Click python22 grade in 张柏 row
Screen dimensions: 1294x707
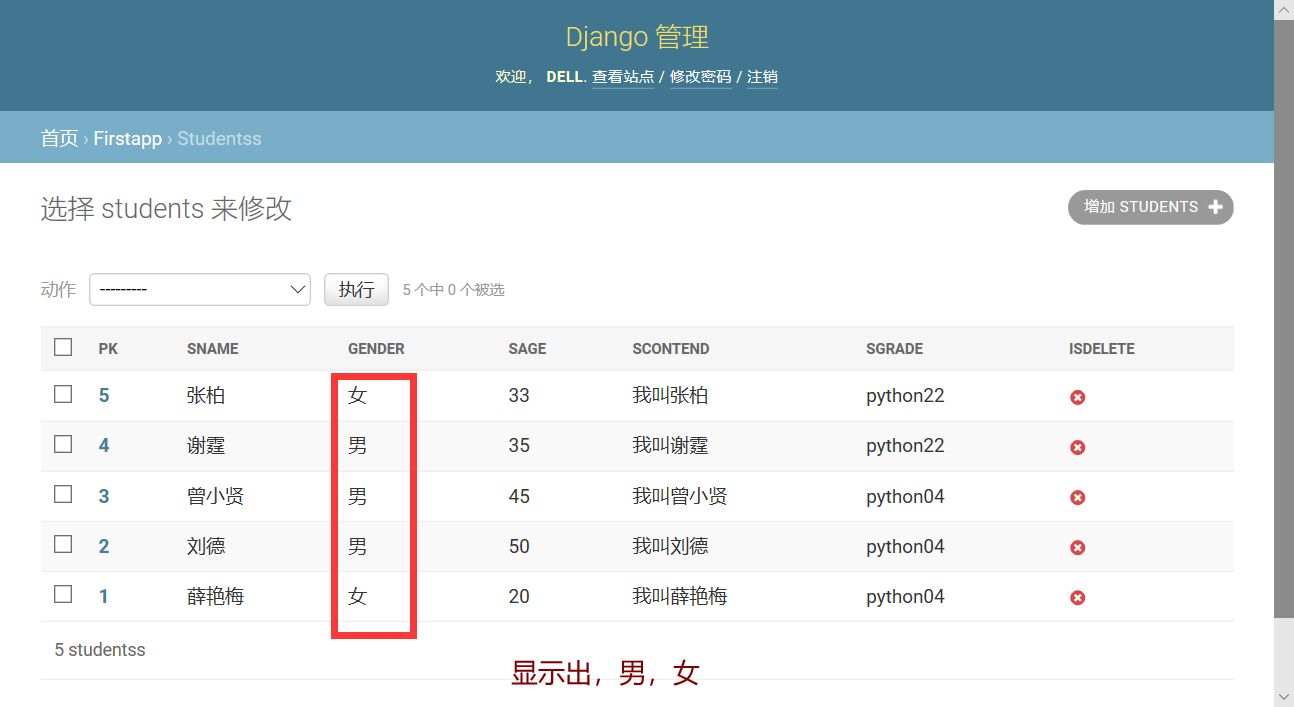(x=905, y=396)
